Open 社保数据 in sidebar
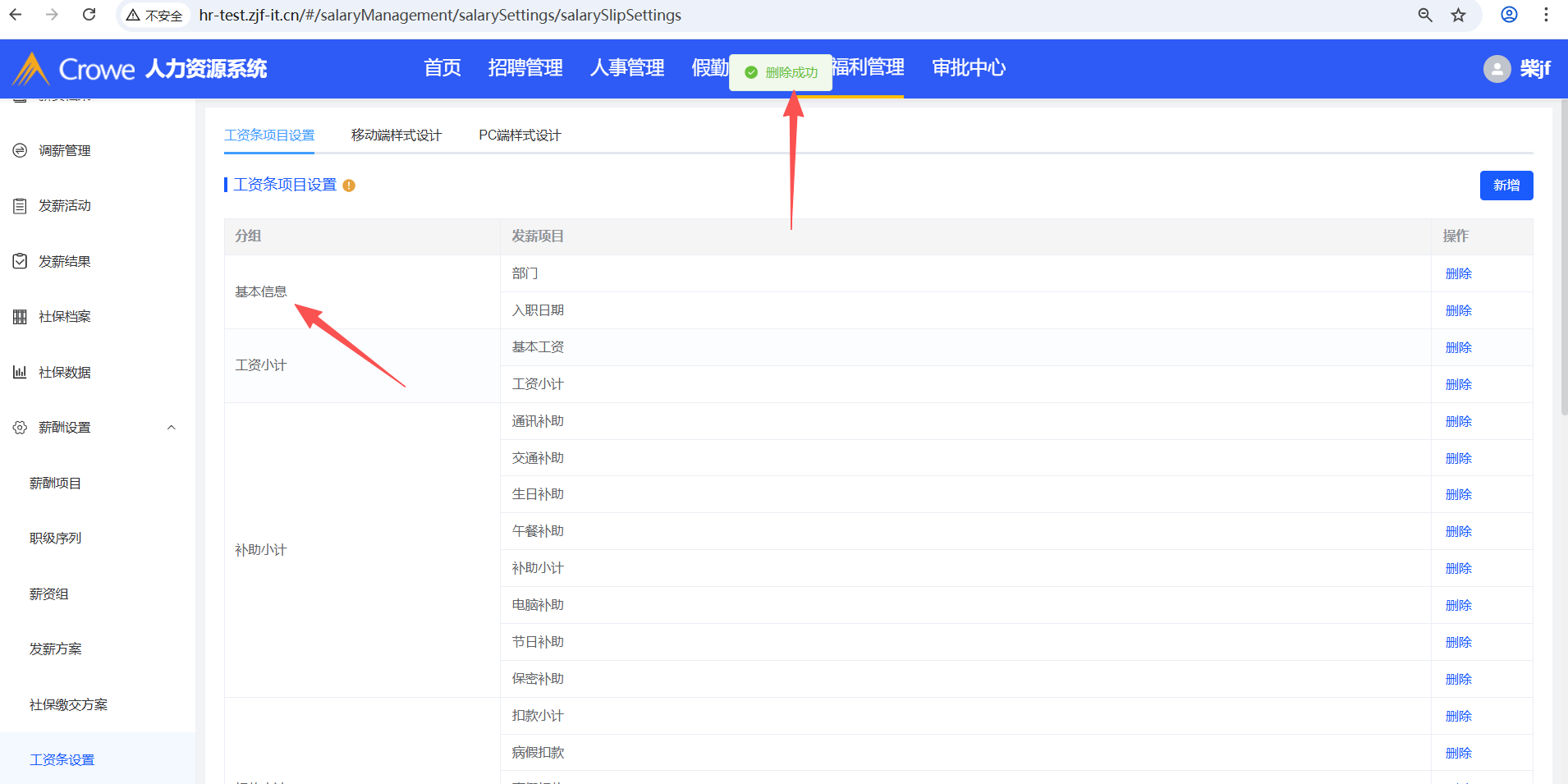This screenshot has height=784, width=1568. click(65, 373)
